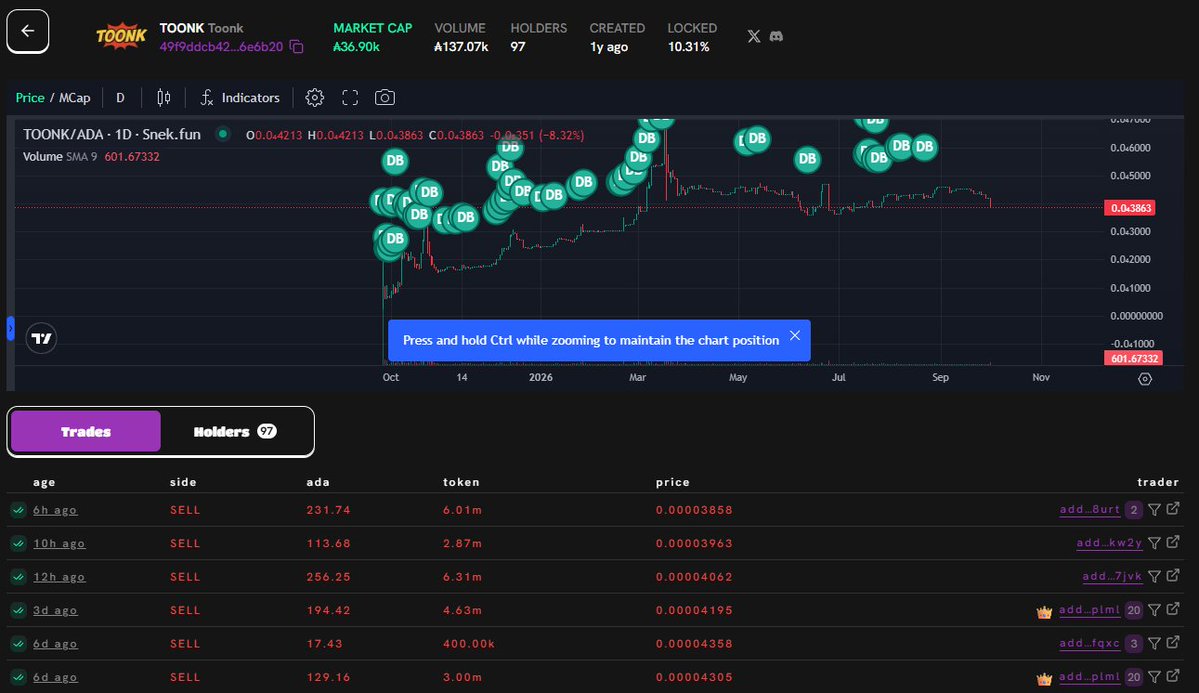Expand the left side chart panel handle

coord(11,328)
